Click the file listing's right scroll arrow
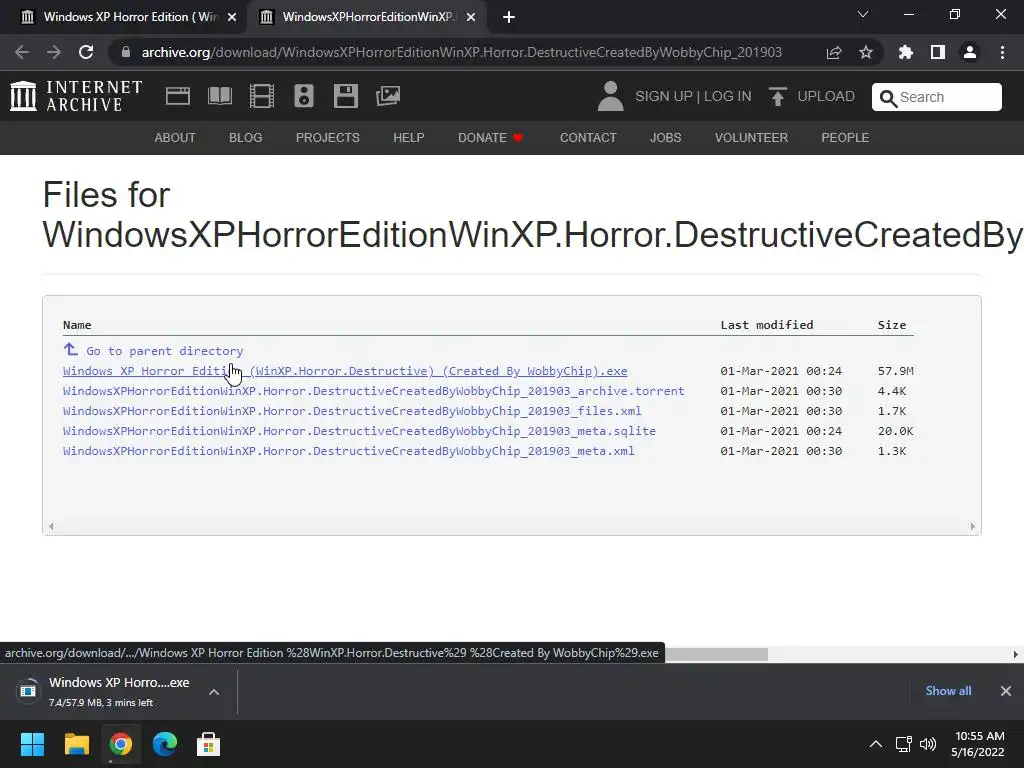 972,526
